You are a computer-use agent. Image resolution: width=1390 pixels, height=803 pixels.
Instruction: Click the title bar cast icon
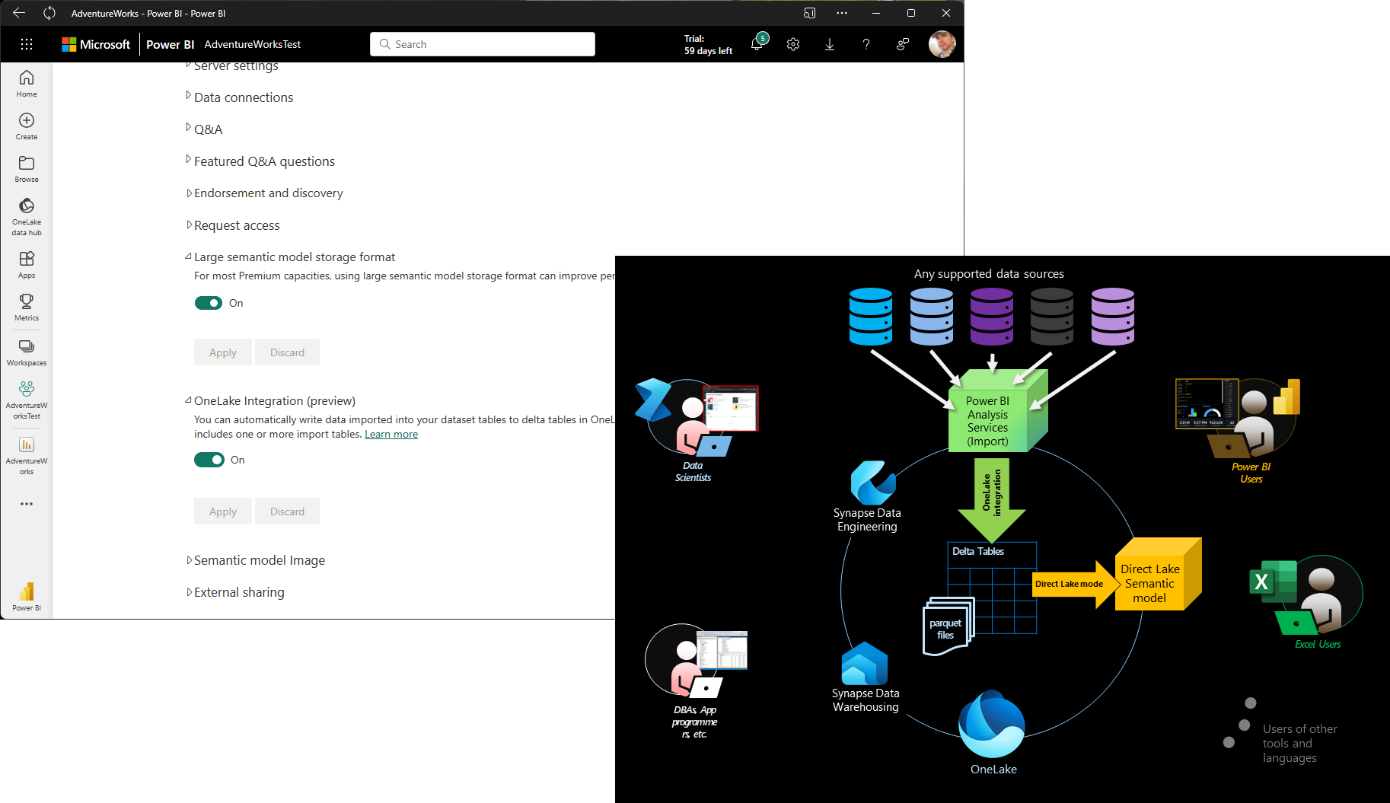810,13
